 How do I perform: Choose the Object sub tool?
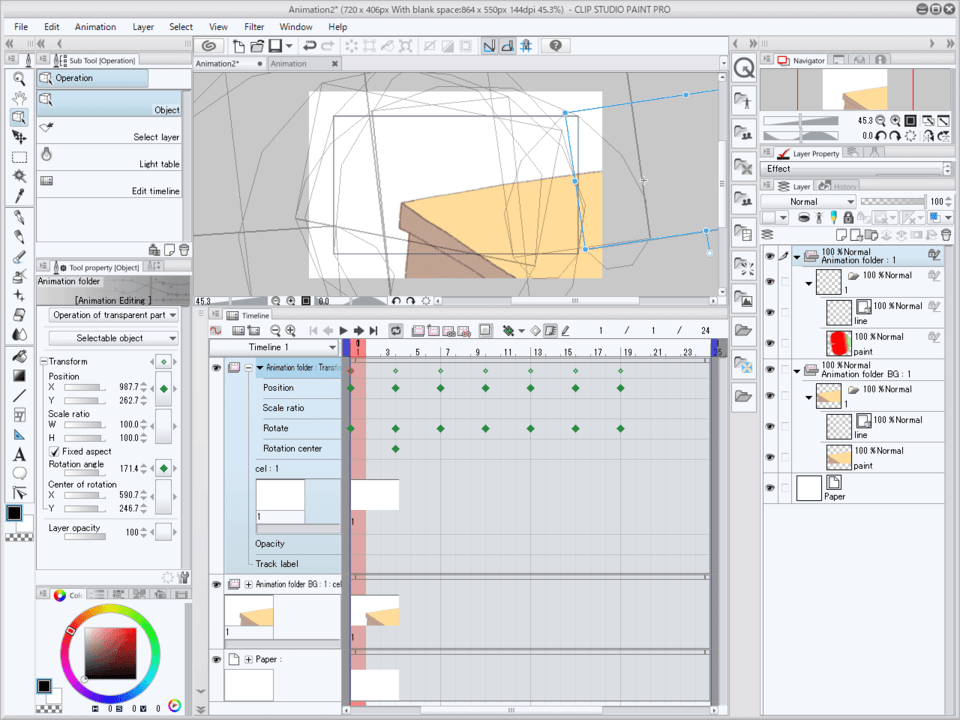tap(110, 103)
